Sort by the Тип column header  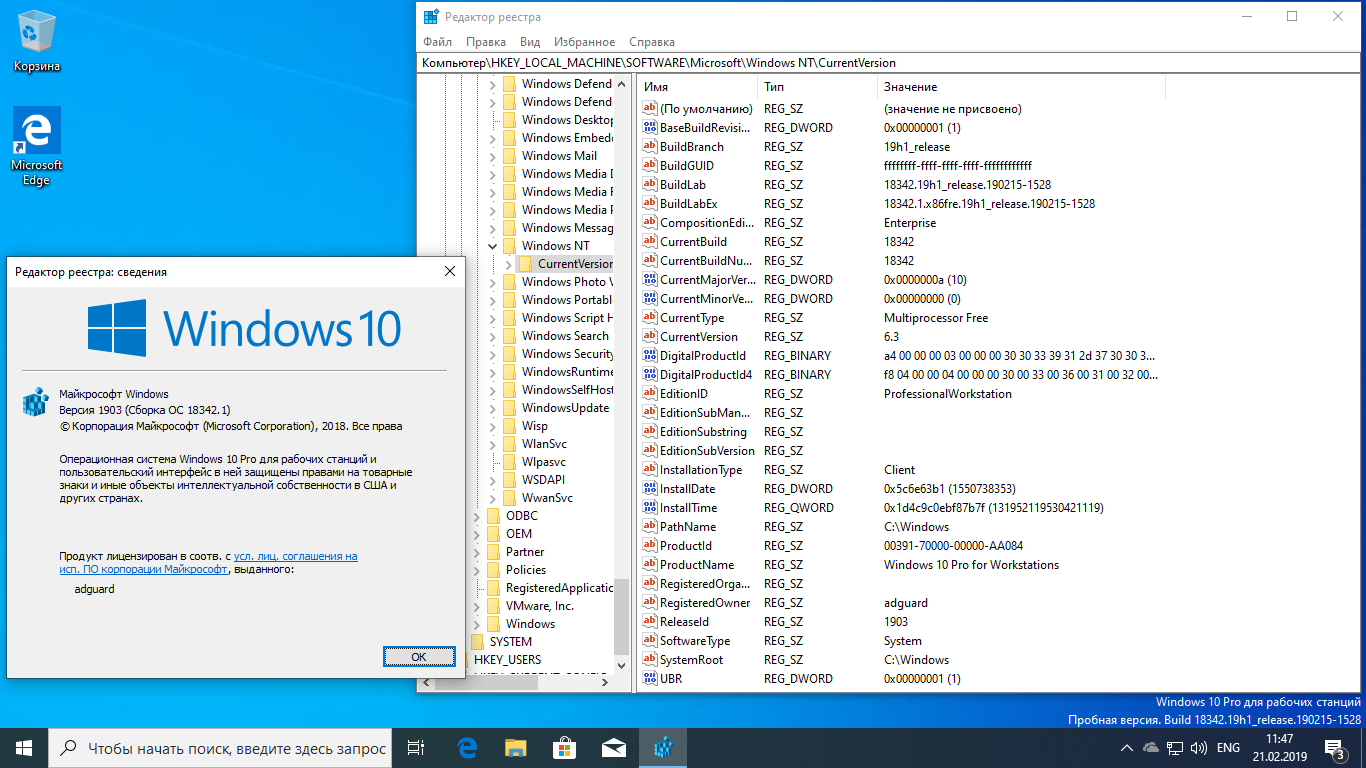tap(817, 87)
